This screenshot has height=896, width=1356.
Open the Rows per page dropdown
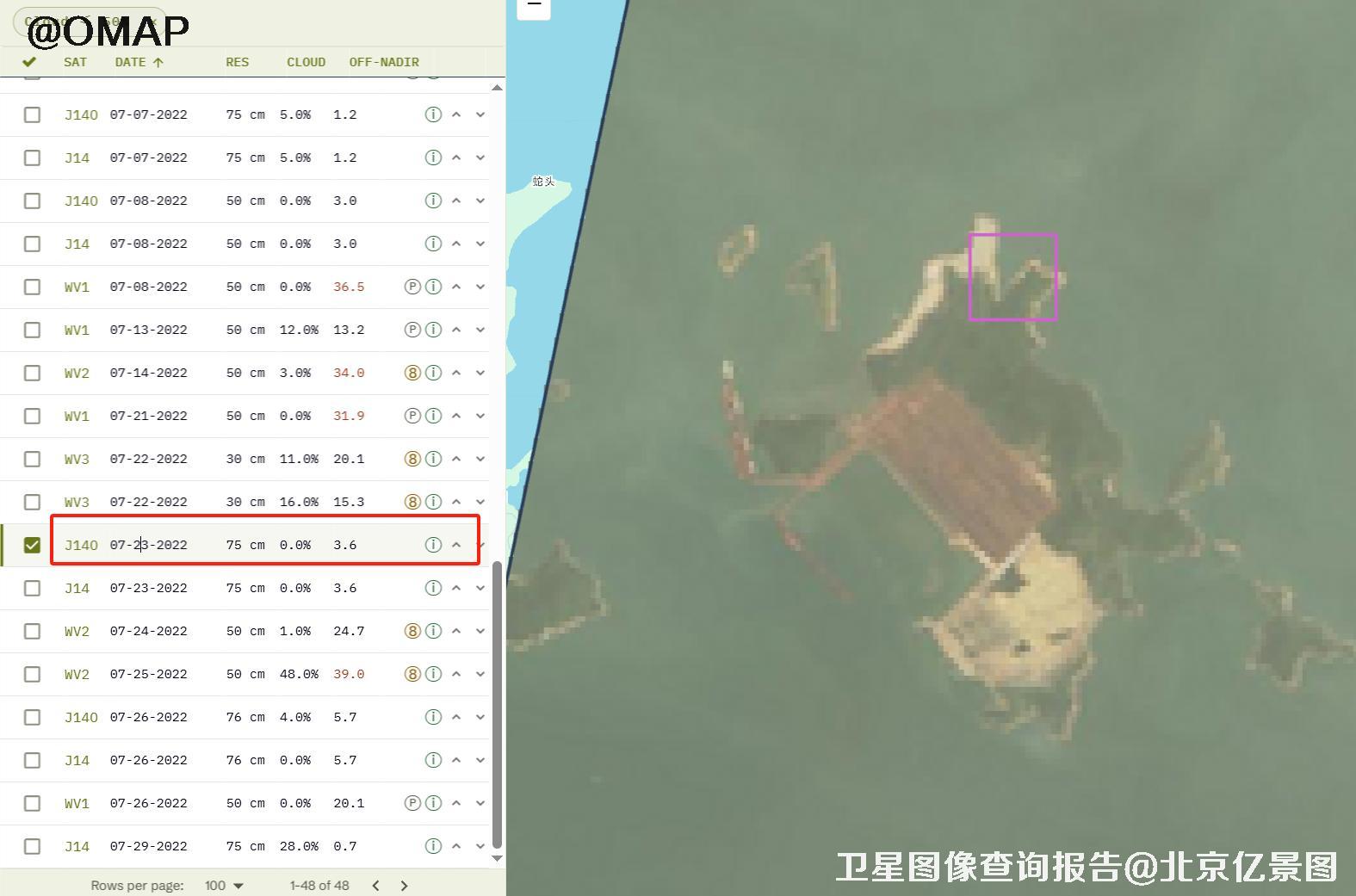pos(224,886)
